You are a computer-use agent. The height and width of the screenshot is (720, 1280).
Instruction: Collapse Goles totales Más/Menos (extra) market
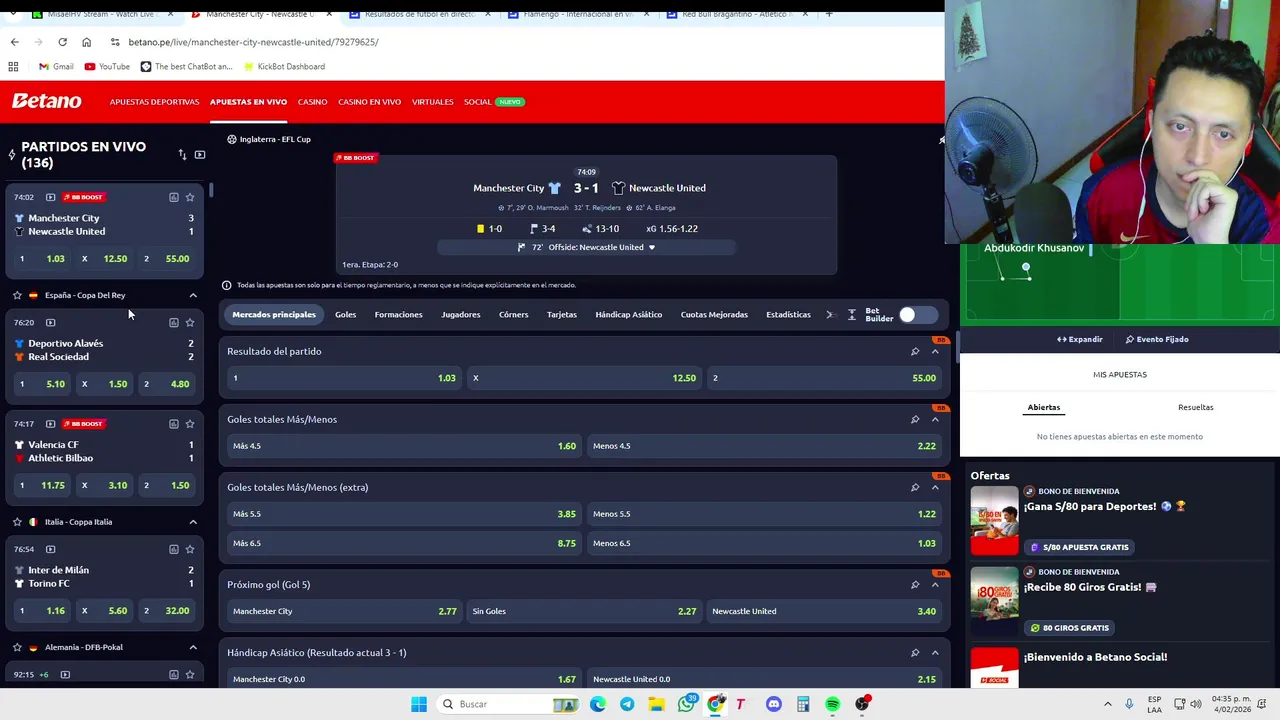point(935,487)
